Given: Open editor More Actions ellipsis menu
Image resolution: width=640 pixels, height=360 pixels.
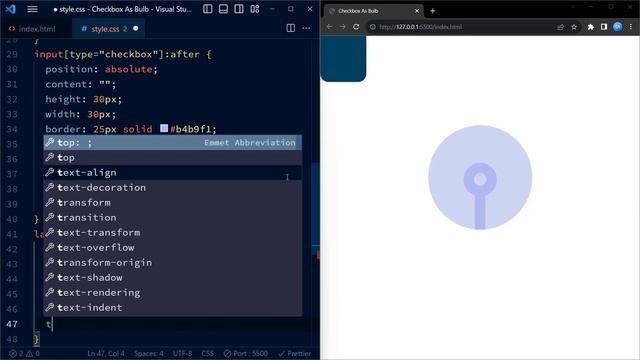Looking at the screenshot, I should point(306,28).
